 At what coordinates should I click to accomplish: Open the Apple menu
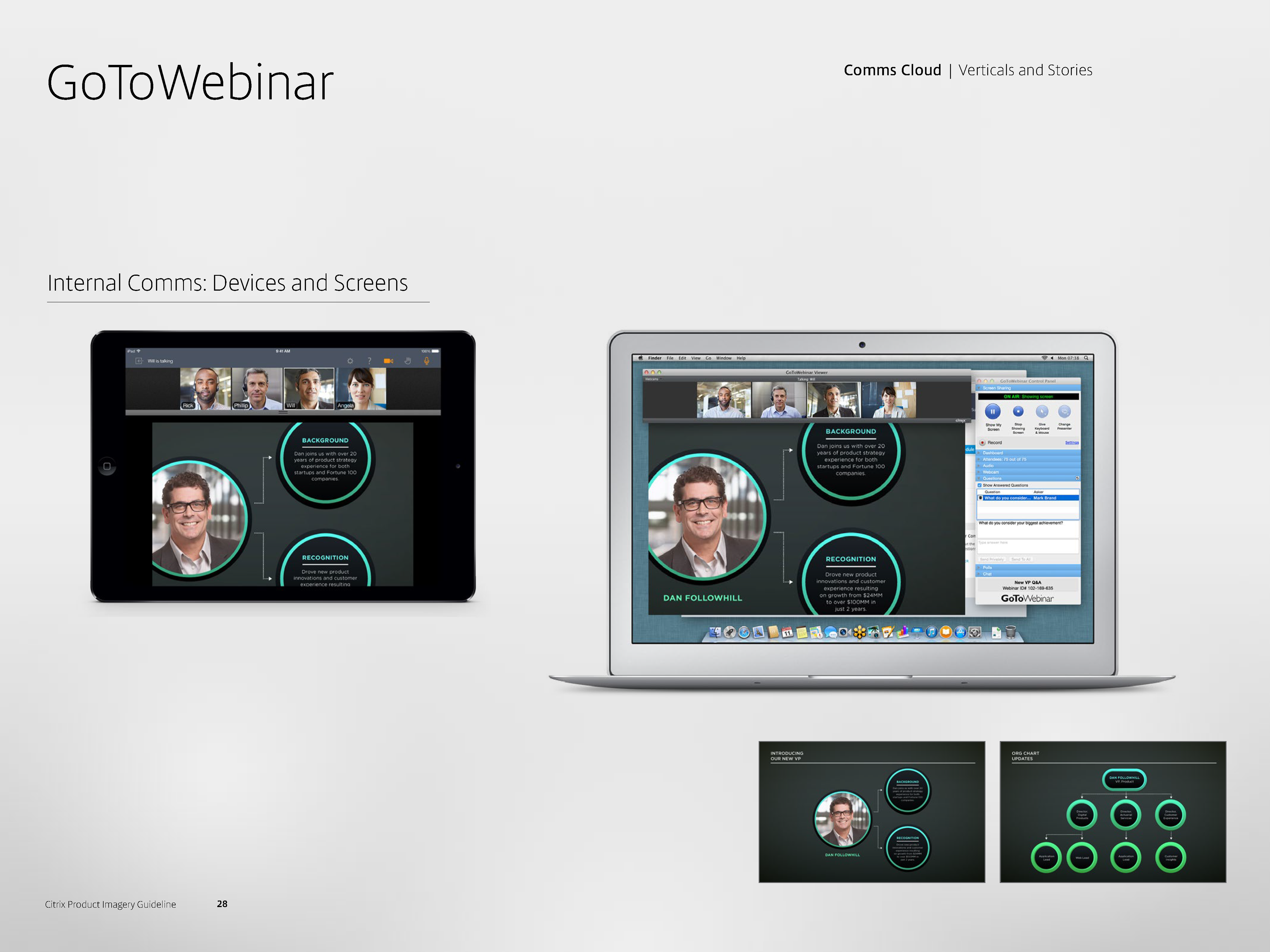click(641, 358)
